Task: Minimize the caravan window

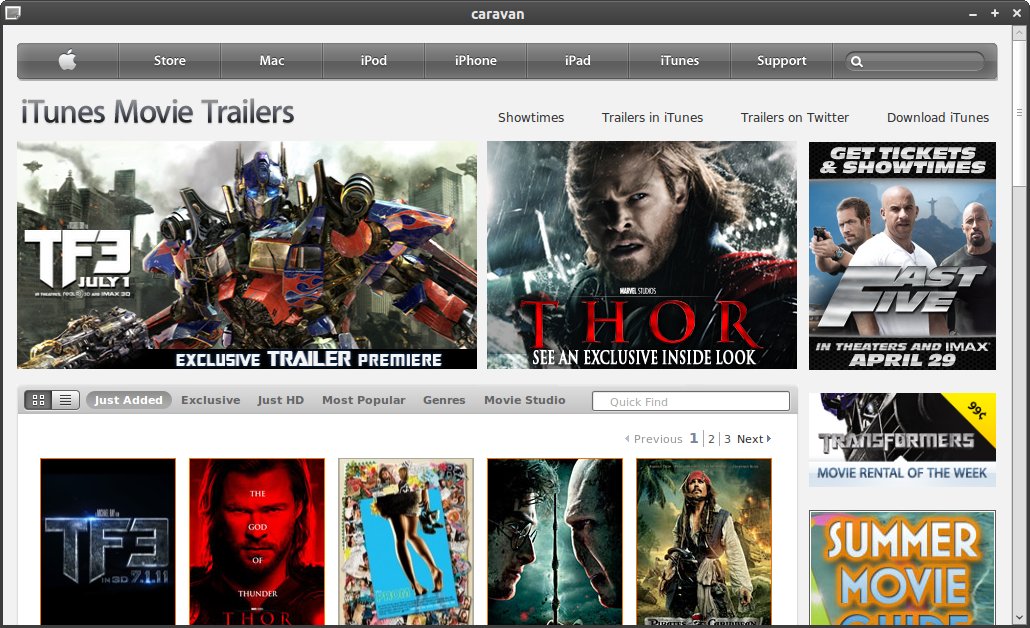Action: coord(973,13)
